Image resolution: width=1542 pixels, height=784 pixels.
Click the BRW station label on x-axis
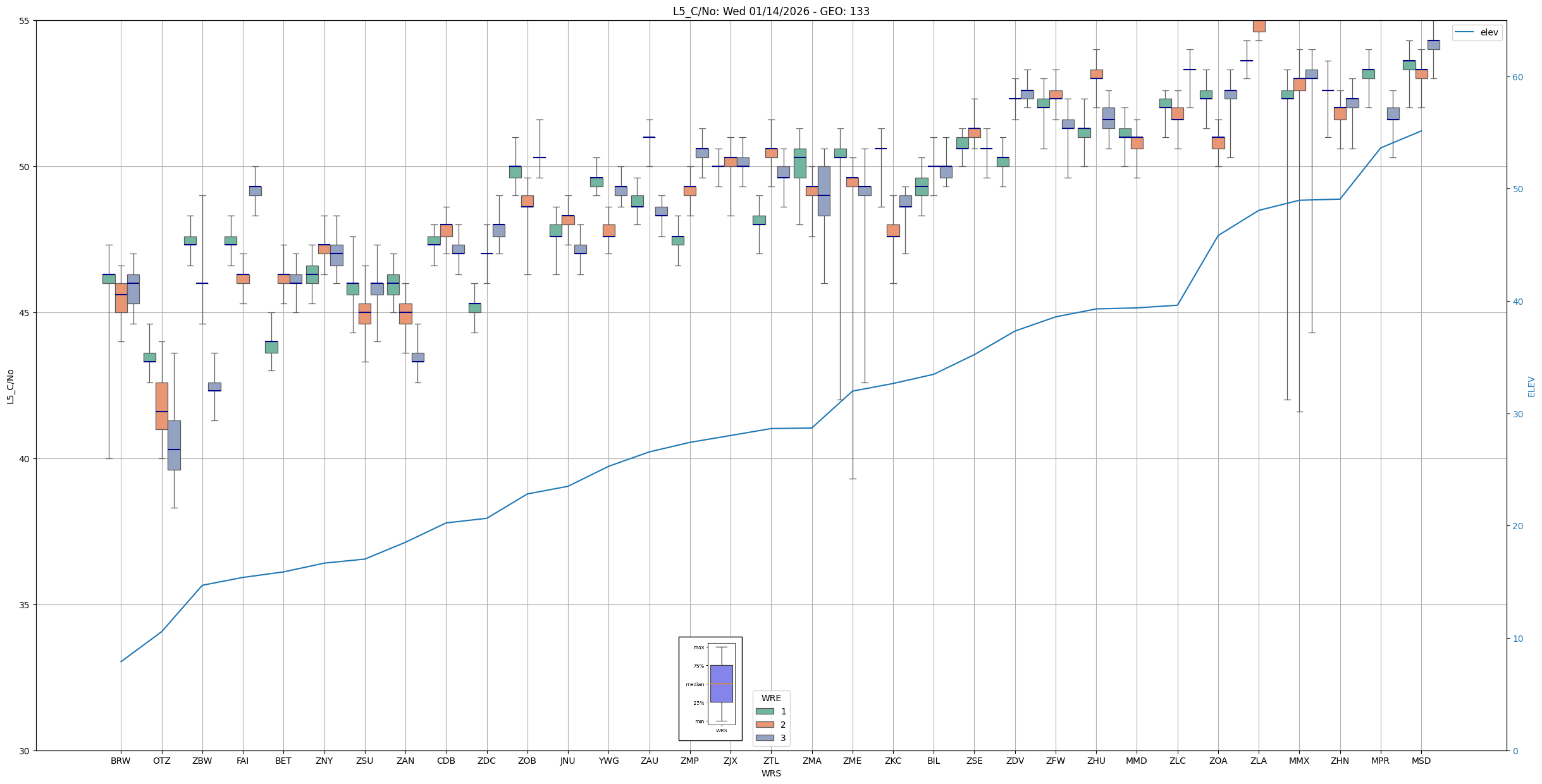(120, 761)
